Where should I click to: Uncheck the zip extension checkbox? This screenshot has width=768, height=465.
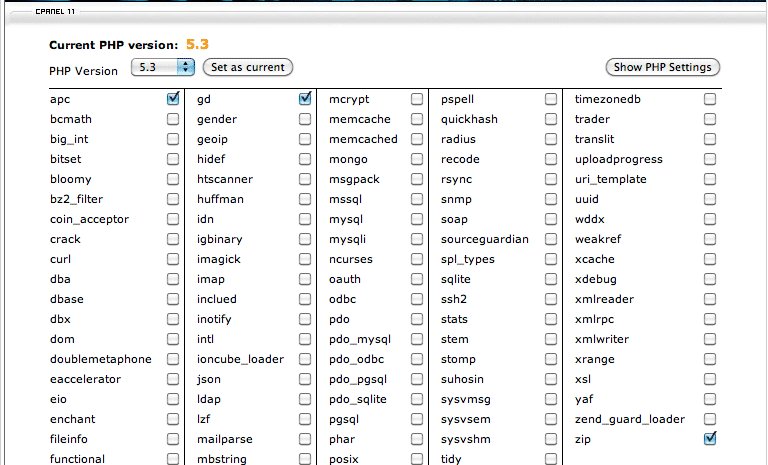[710, 439]
